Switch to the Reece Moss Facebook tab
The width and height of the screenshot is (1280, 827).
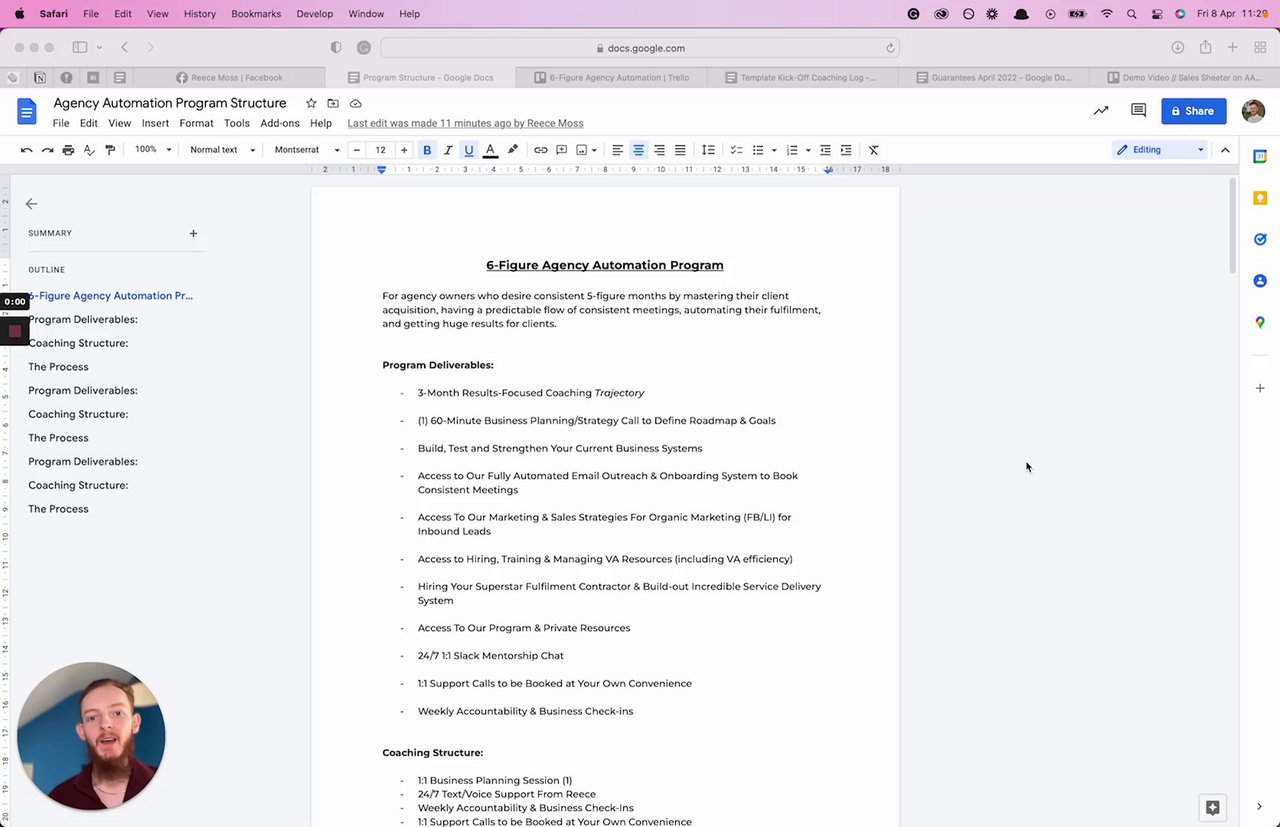pos(228,77)
